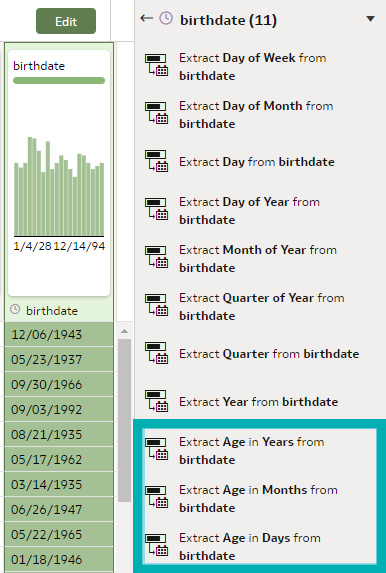Click the scroll up arrow of data column

point(124,331)
